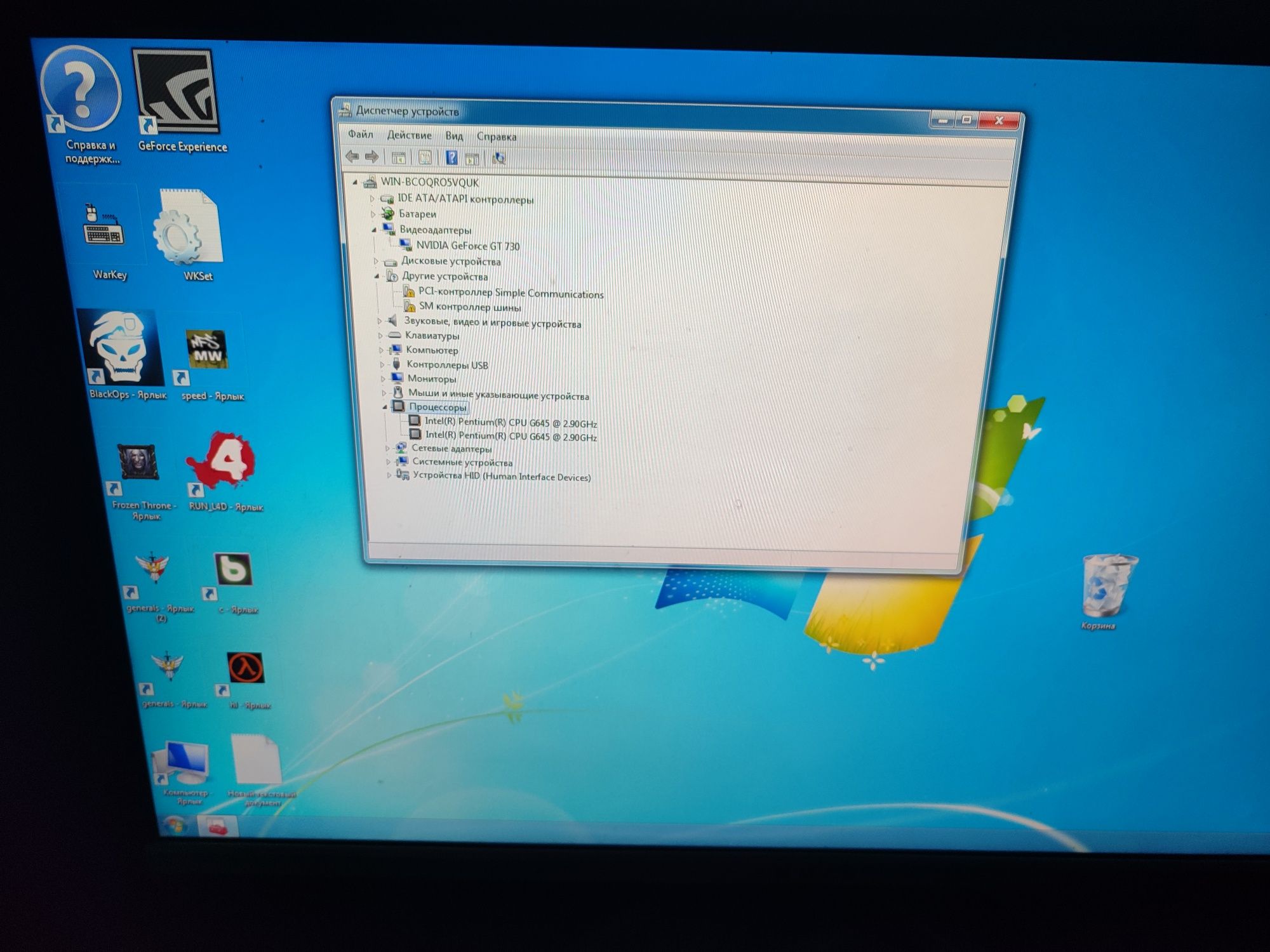The image size is (1270, 952).
Task: Expand Звуковые, видео и игровые устройства arrow
Action: click(x=379, y=321)
